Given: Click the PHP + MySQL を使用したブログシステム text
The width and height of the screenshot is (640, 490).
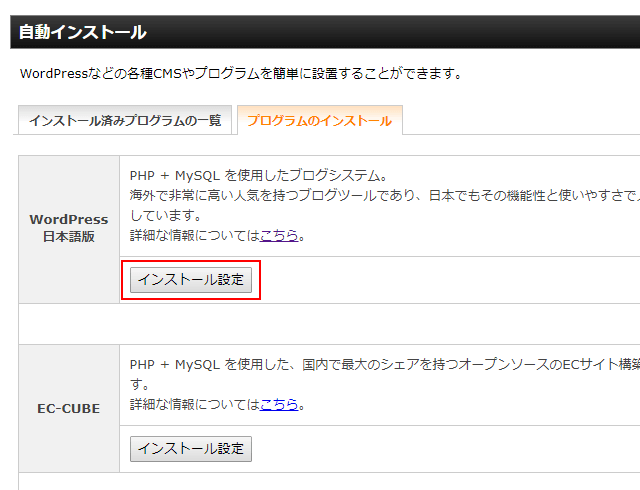Looking at the screenshot, I should [x=258, y=176].
